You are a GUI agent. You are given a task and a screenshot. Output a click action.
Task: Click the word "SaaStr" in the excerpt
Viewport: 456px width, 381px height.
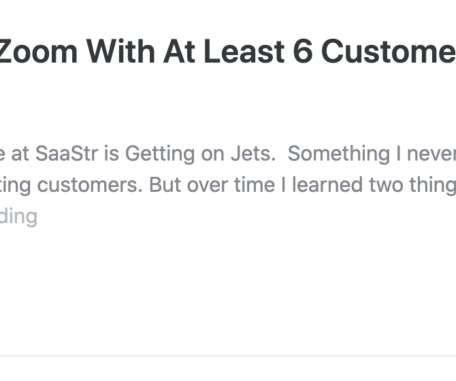[x=67, y=154]
